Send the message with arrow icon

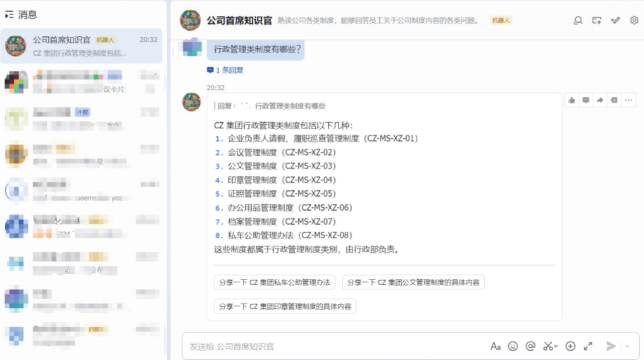[611, 346]
